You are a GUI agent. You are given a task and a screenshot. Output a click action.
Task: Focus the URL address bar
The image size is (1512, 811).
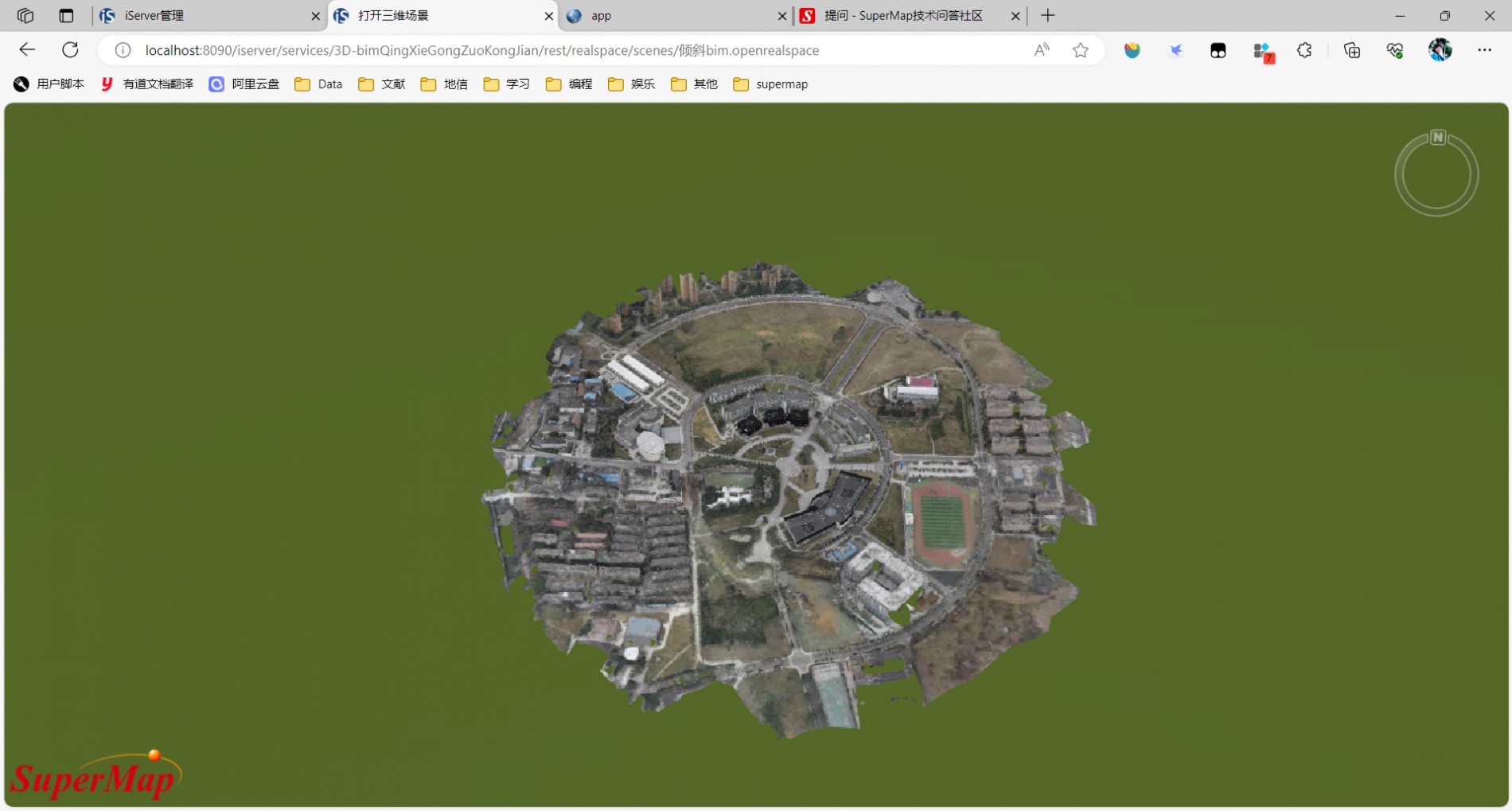pos(557,50)
